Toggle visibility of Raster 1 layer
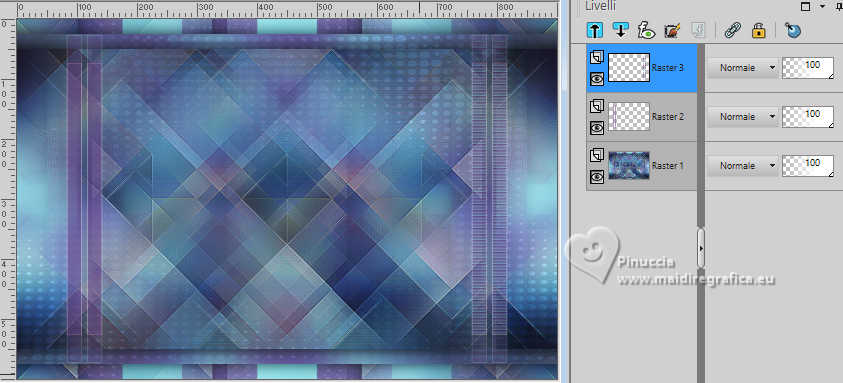 click(x=597, y=176)
